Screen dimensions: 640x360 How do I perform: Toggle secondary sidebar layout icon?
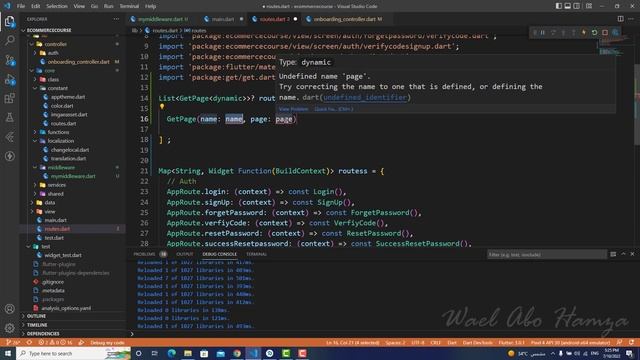[577, 6]
